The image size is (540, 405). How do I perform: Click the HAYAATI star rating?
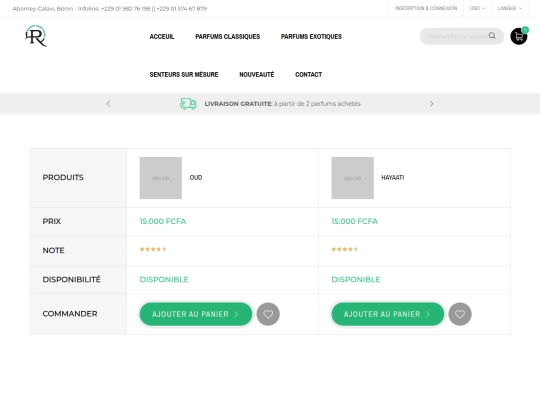(x=345, y=249)
